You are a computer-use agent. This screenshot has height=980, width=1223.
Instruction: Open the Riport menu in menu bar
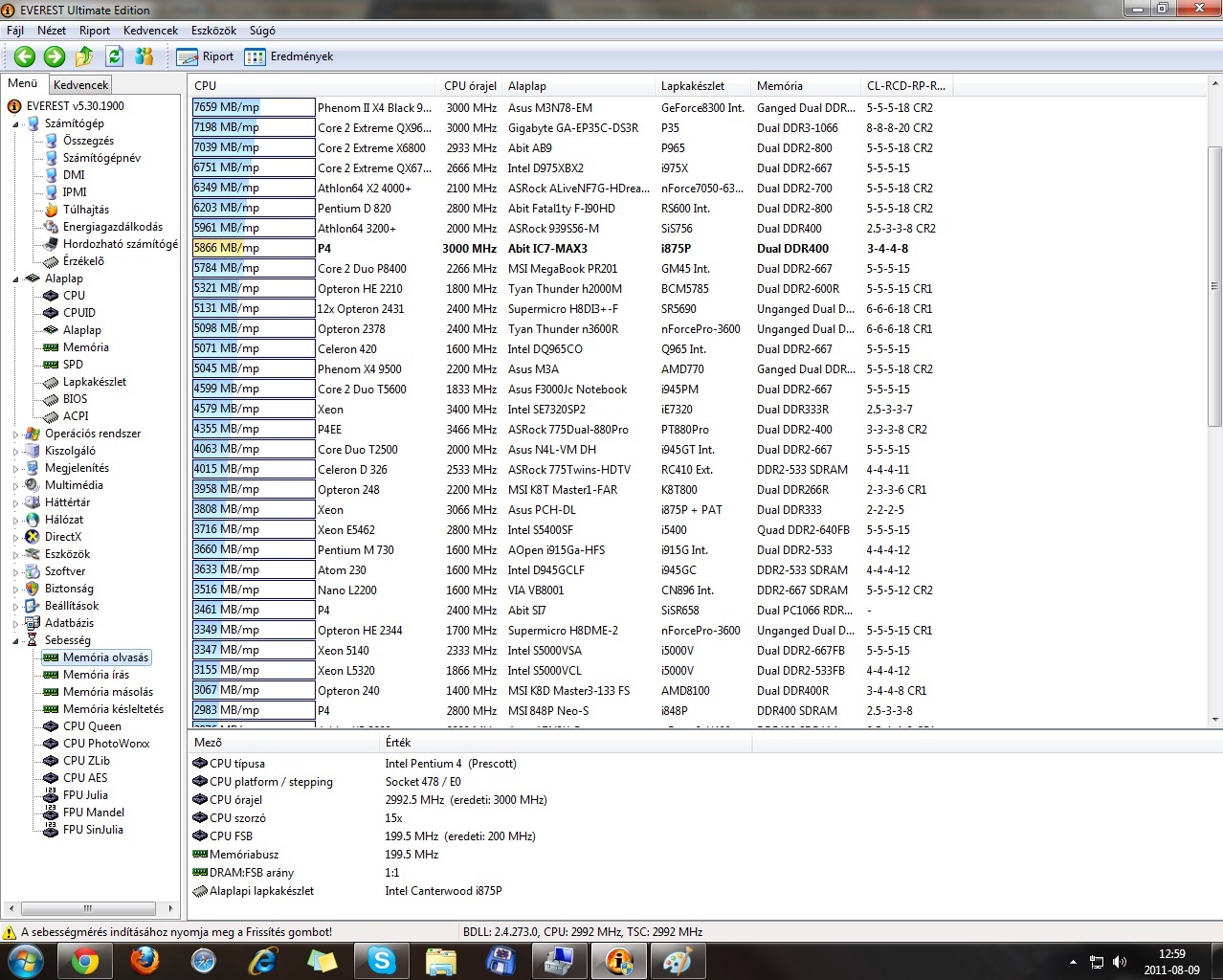point(95,31)
